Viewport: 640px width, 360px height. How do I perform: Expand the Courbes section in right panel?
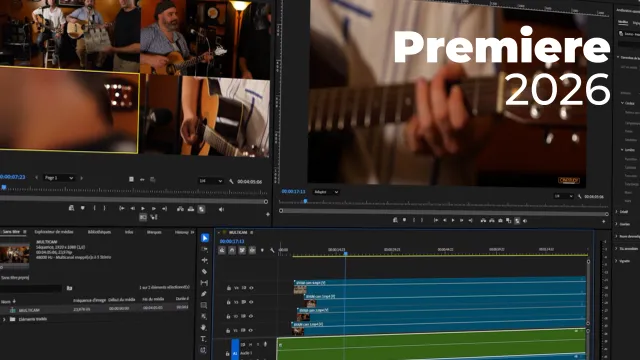(617, 224)
